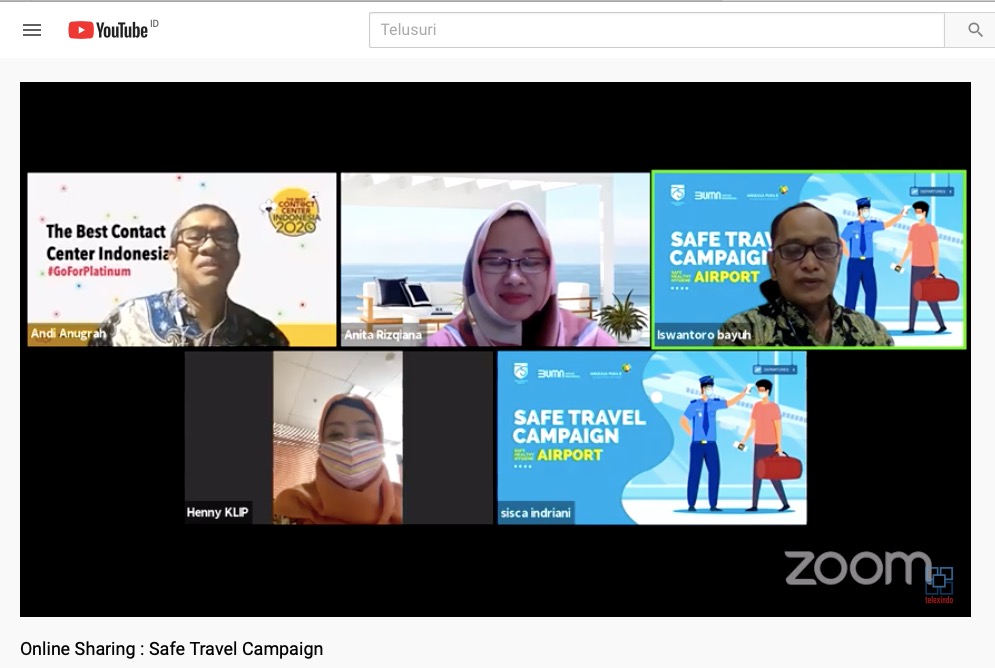This screenshot has height=668, width=995.
Task: Click the Henny KLIP name label
Action: [x=217, y=512]
